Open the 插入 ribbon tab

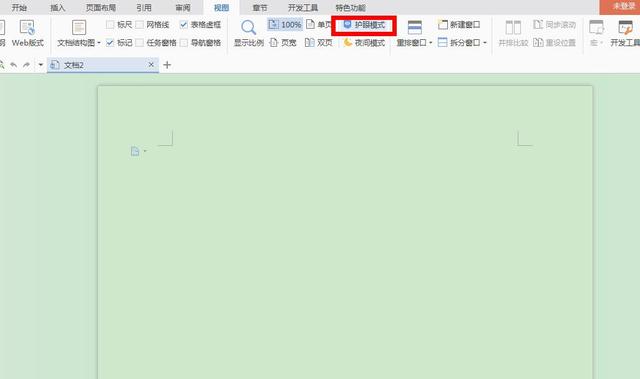58,7
